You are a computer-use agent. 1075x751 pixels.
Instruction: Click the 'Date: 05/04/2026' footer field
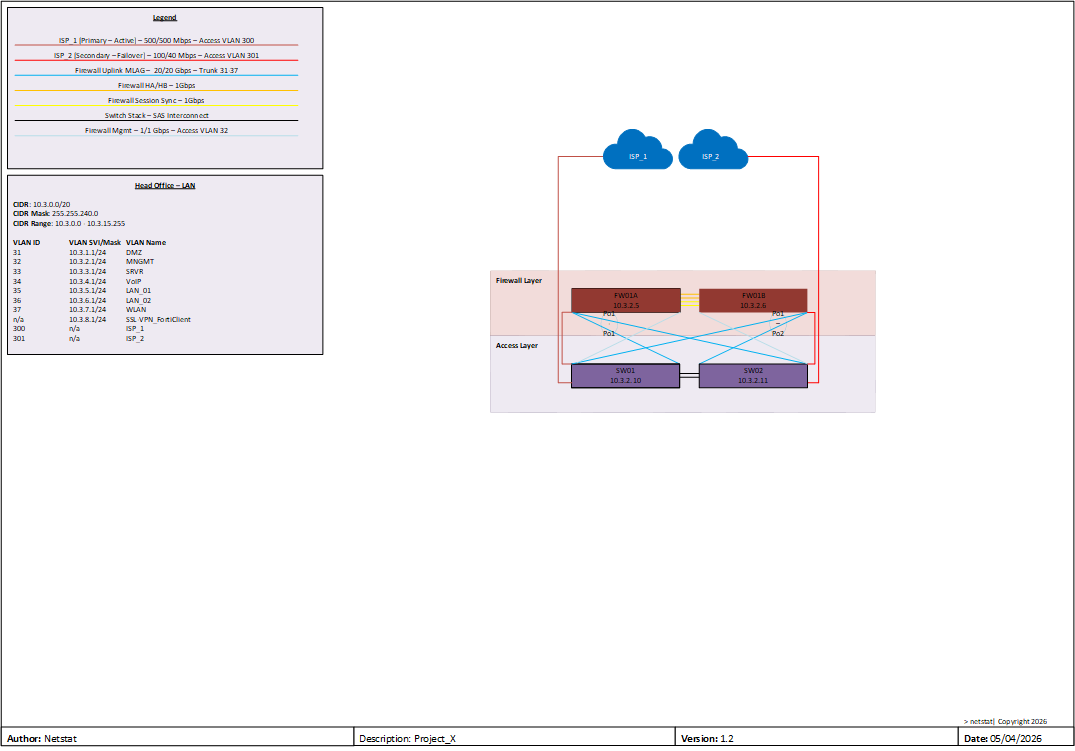pyautogui.click(x=1016, y=737)
